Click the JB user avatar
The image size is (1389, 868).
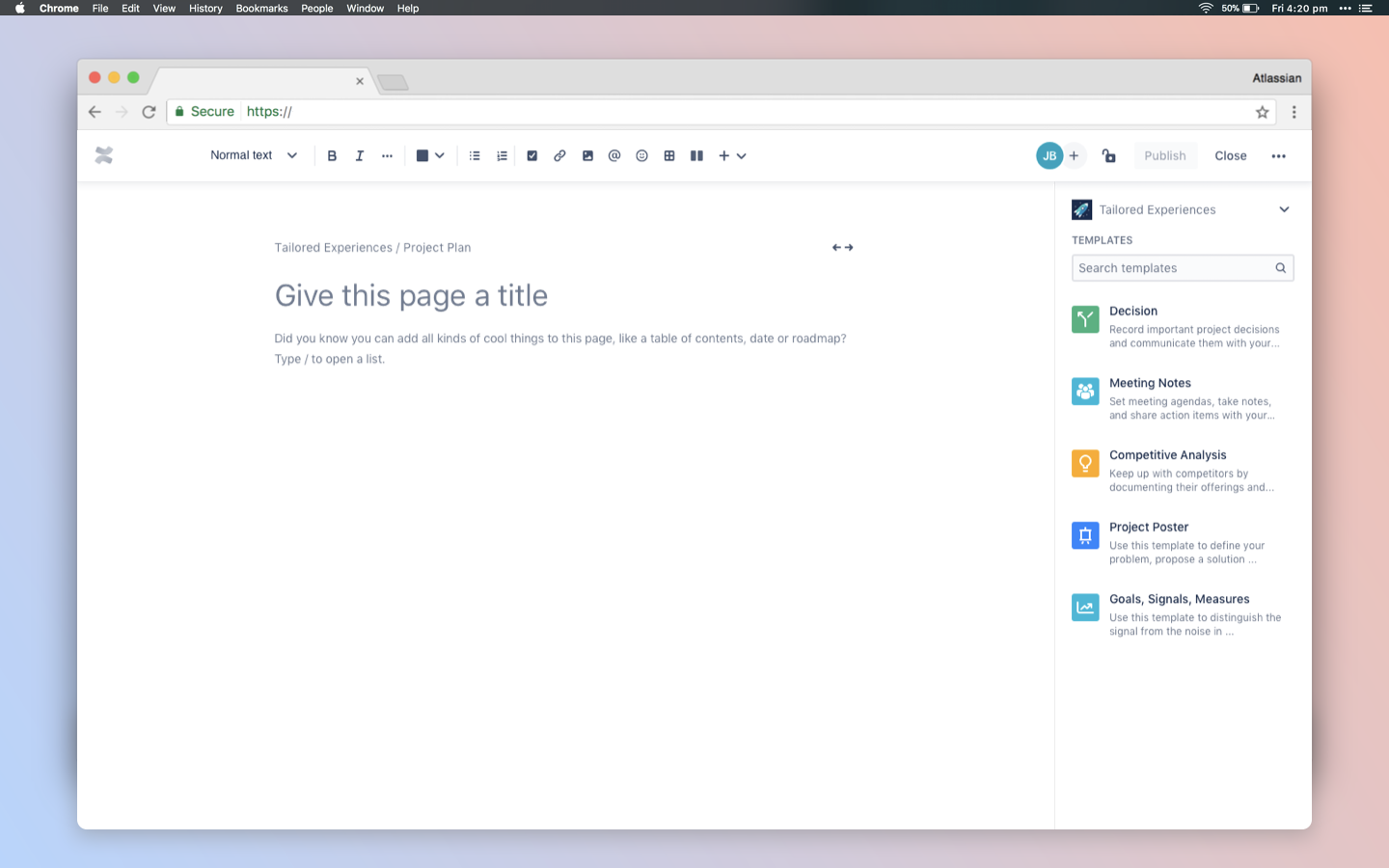click(1049, 155)
